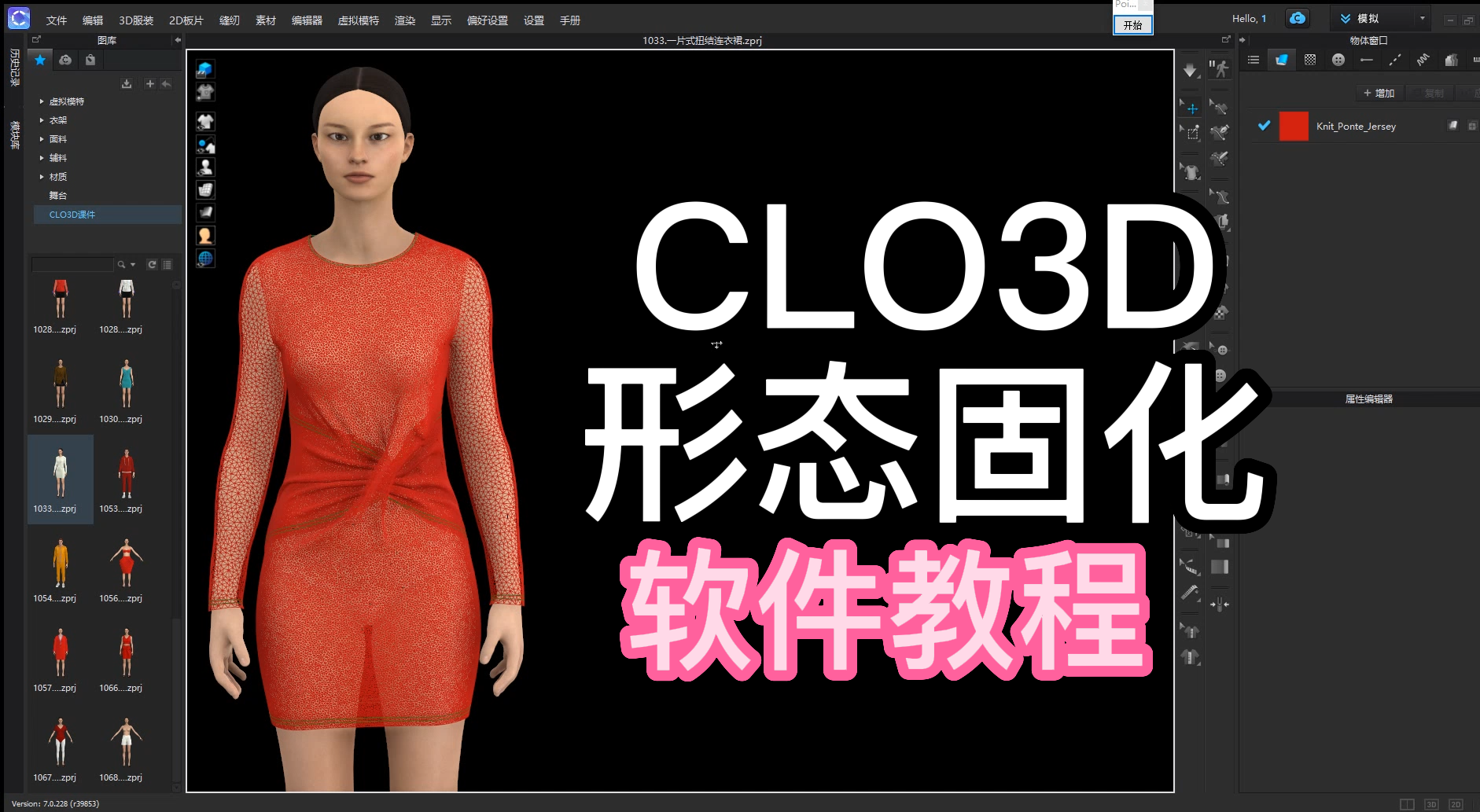Select the 舞台 library folder
The image size is (1480, 812).
58,196
